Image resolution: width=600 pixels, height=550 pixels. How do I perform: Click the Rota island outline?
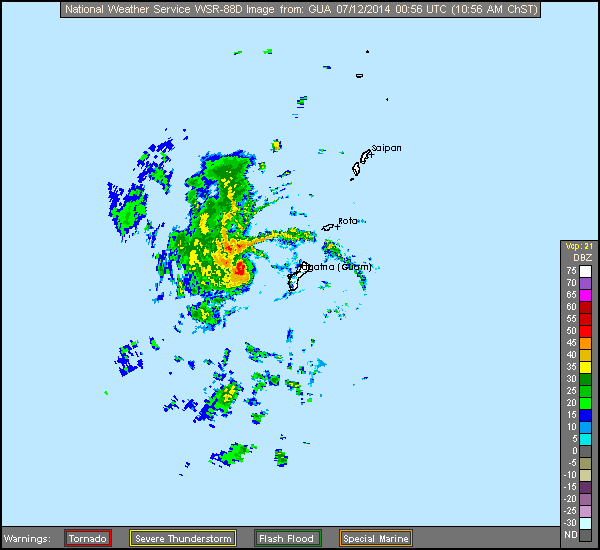[329, 228]
